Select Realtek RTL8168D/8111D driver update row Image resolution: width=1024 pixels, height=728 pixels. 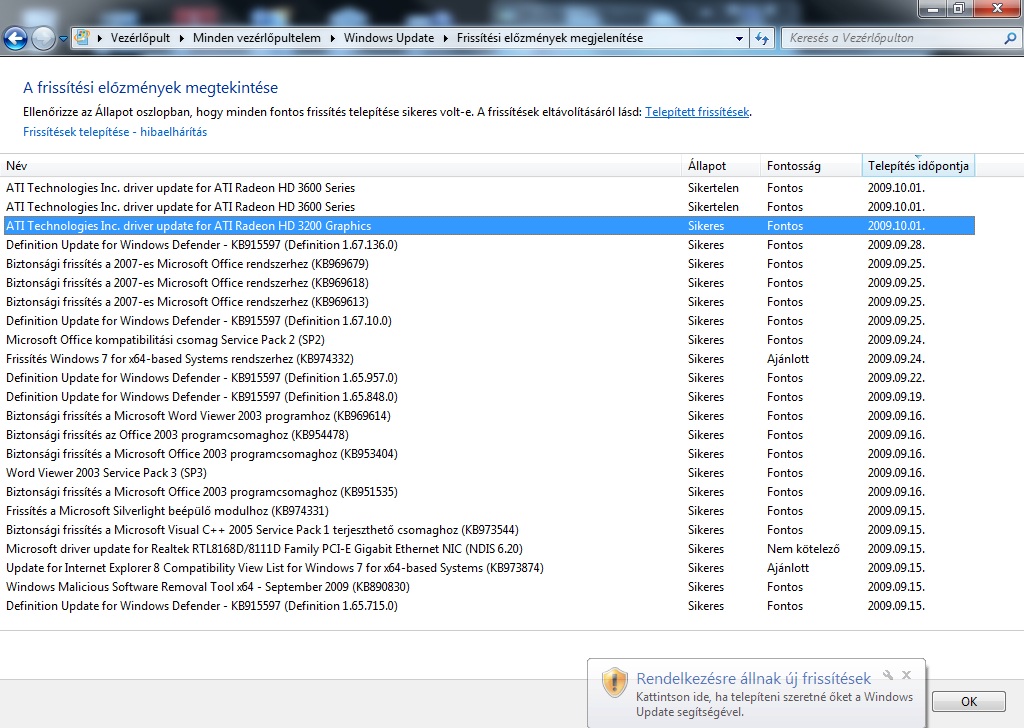[489, 548]
